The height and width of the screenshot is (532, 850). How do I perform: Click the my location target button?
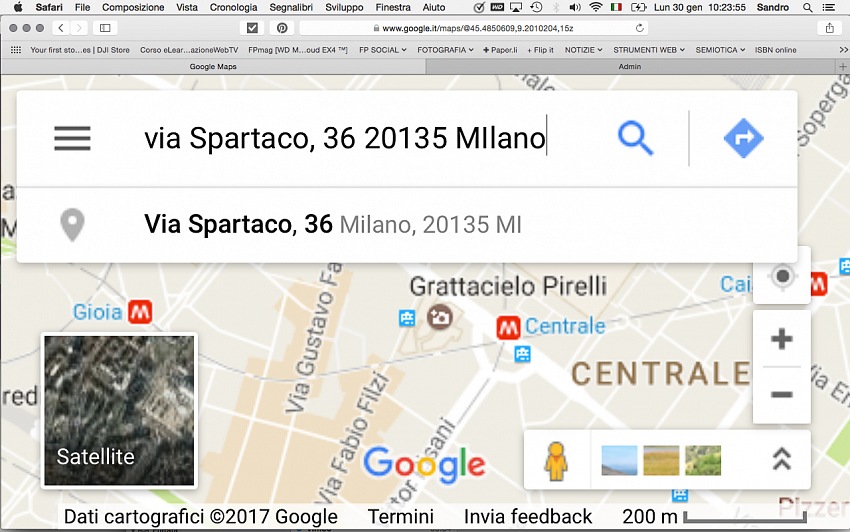[x=782, y=277]
